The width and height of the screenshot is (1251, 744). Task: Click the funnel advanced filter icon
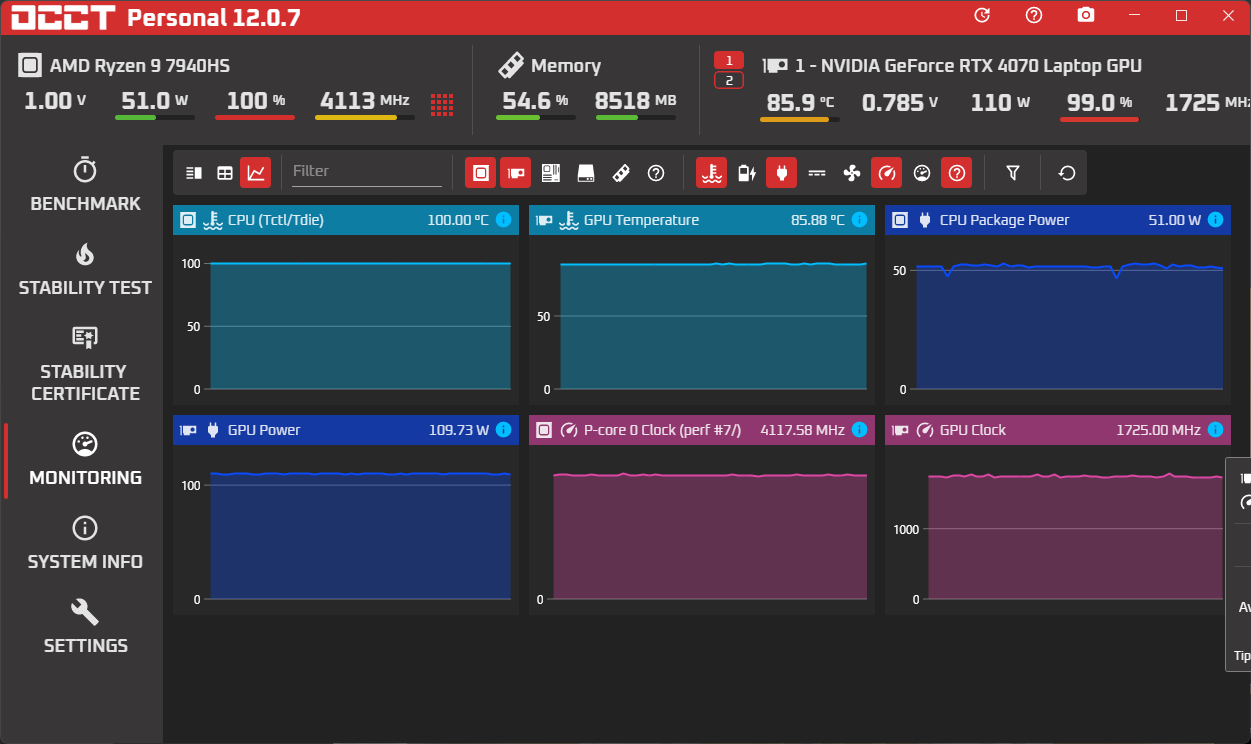click(1013, 173)
